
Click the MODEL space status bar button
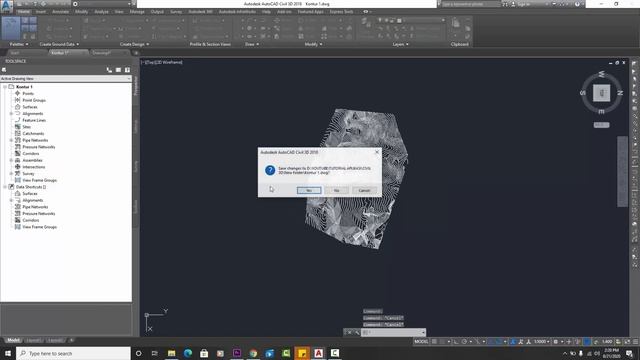(x=421, y=342)
